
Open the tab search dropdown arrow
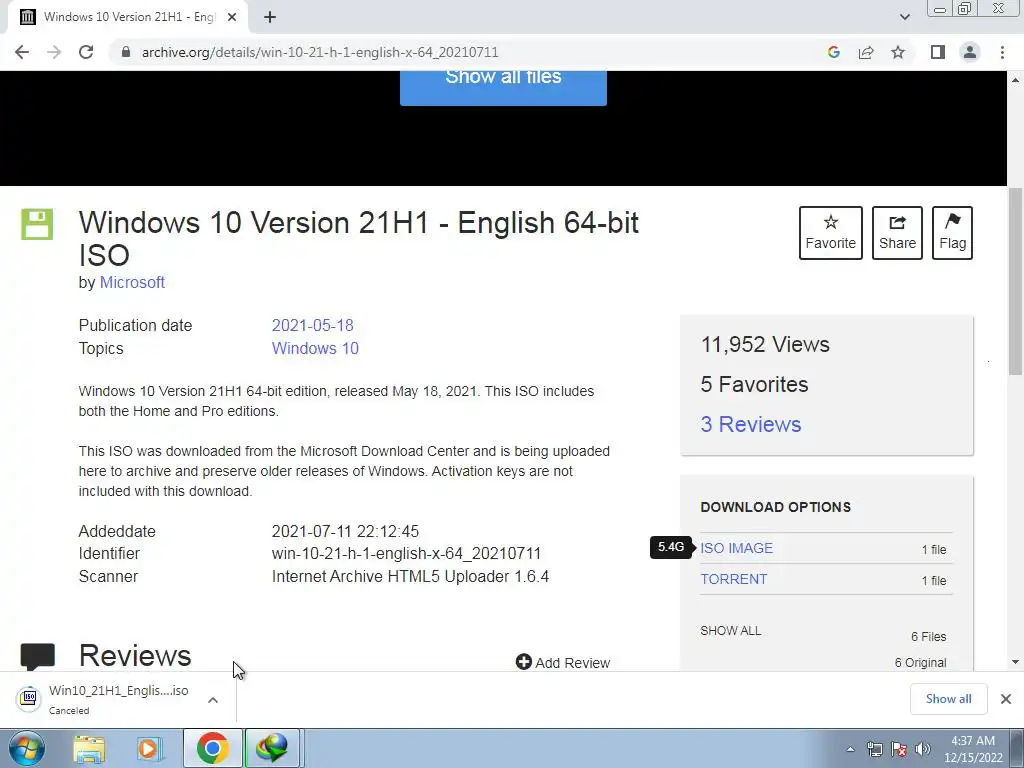tap(904, 17)
